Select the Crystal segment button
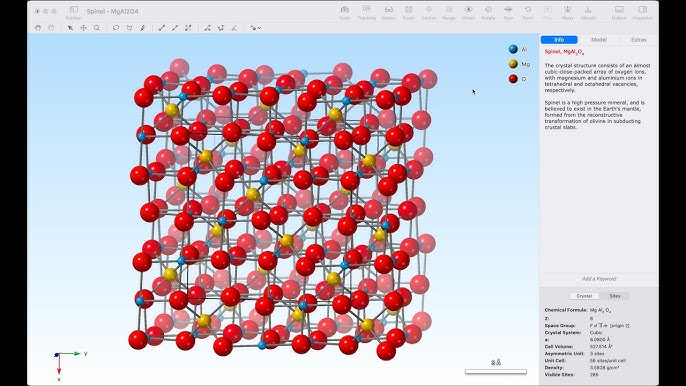The height and width of the screenshot is (386, 686). 584,296
